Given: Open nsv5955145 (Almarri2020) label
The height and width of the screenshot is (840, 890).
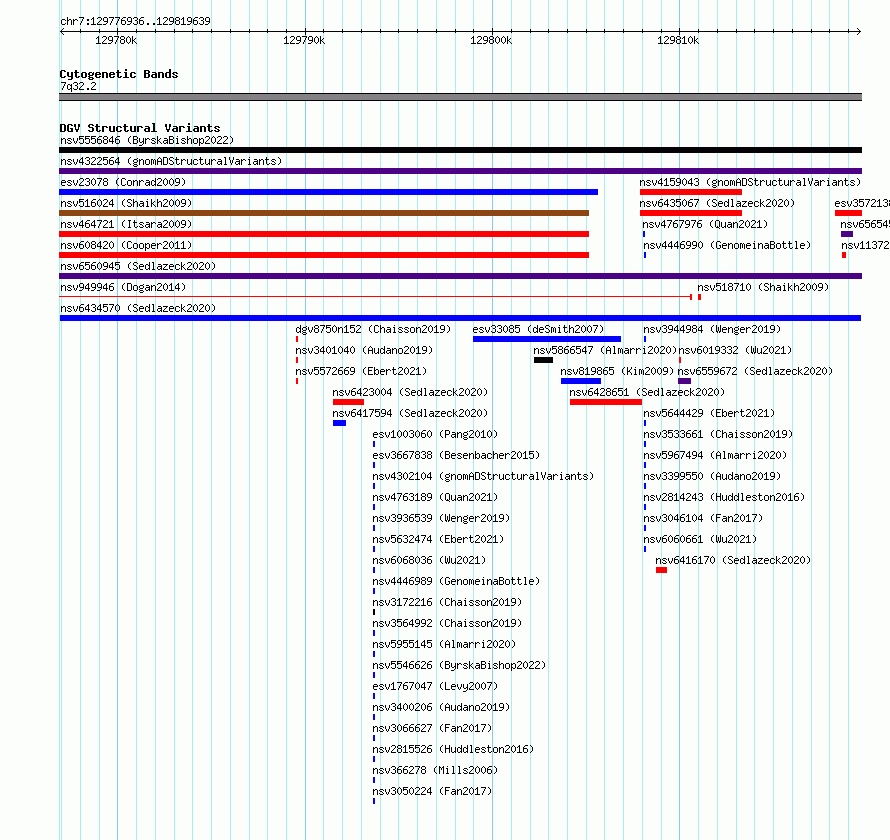Looking at the screenshot, I should (444, 644).
